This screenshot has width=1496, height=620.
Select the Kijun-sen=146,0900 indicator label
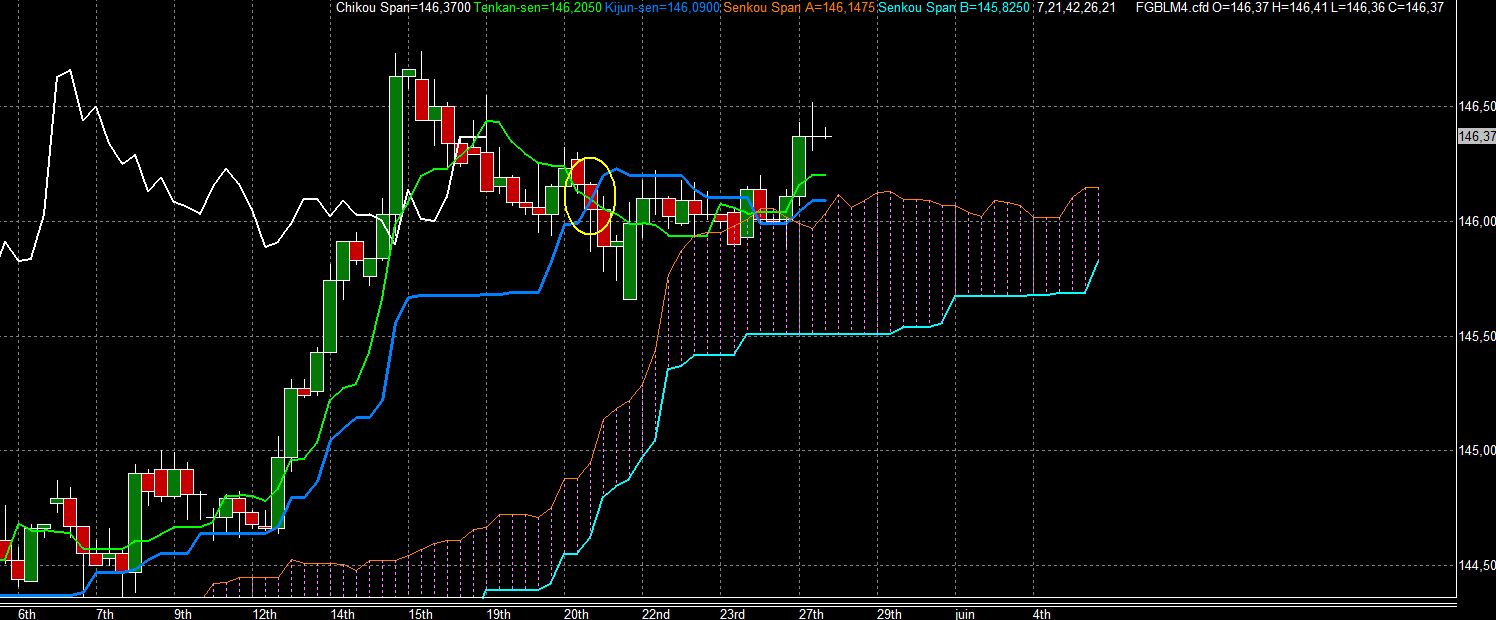click(x=662, y=8)
